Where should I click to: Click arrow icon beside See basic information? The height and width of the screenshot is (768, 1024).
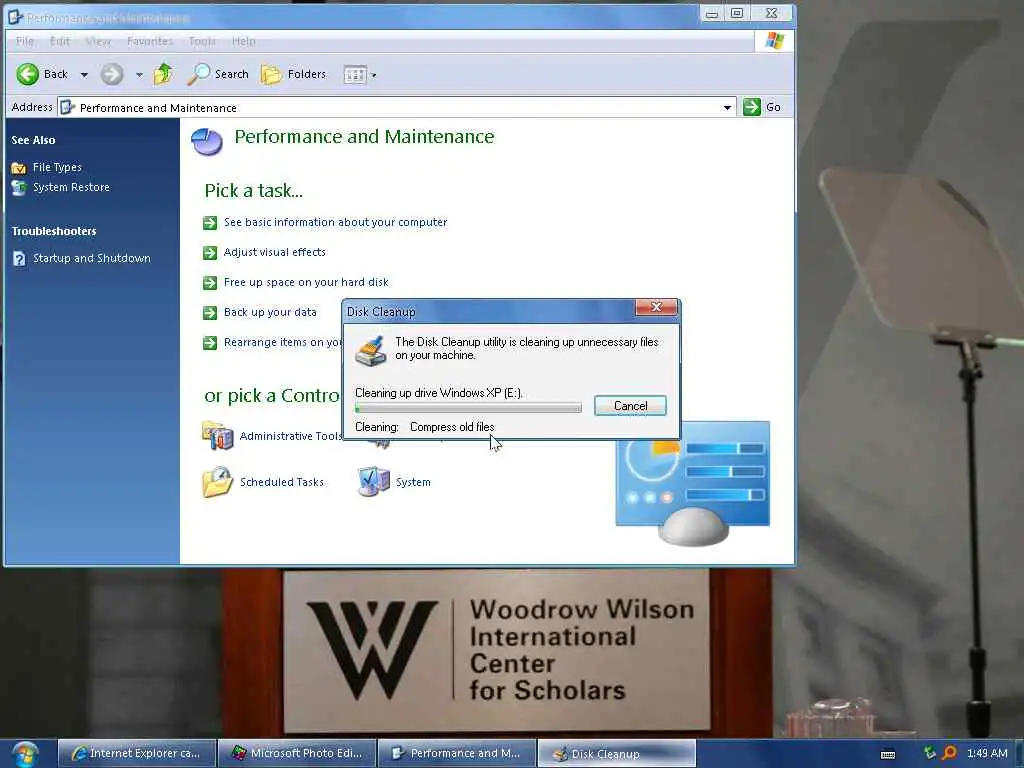click(x=210, y=223)
